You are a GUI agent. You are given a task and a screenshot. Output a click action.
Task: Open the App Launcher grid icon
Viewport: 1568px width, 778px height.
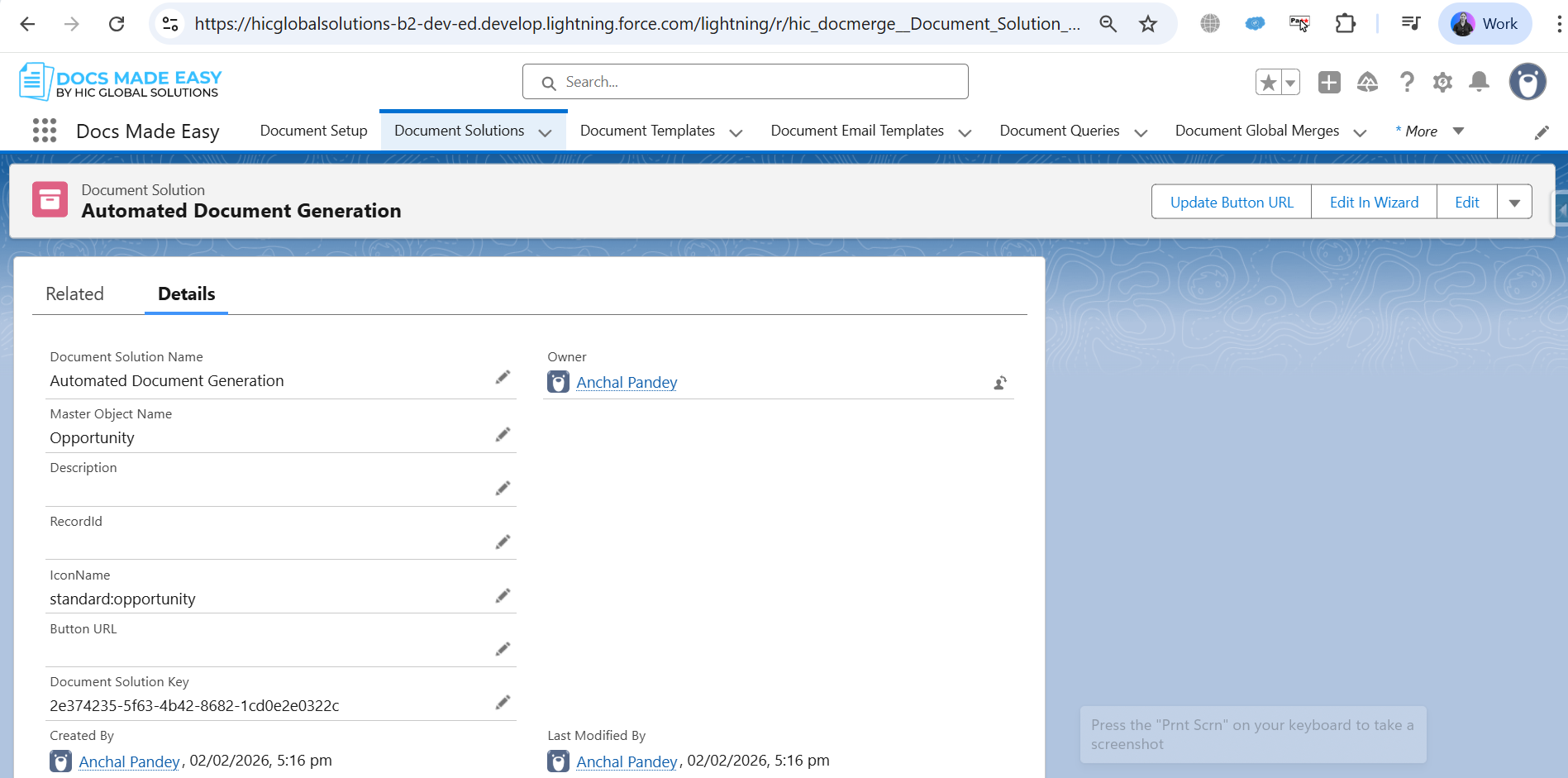[x=45, y=131]
